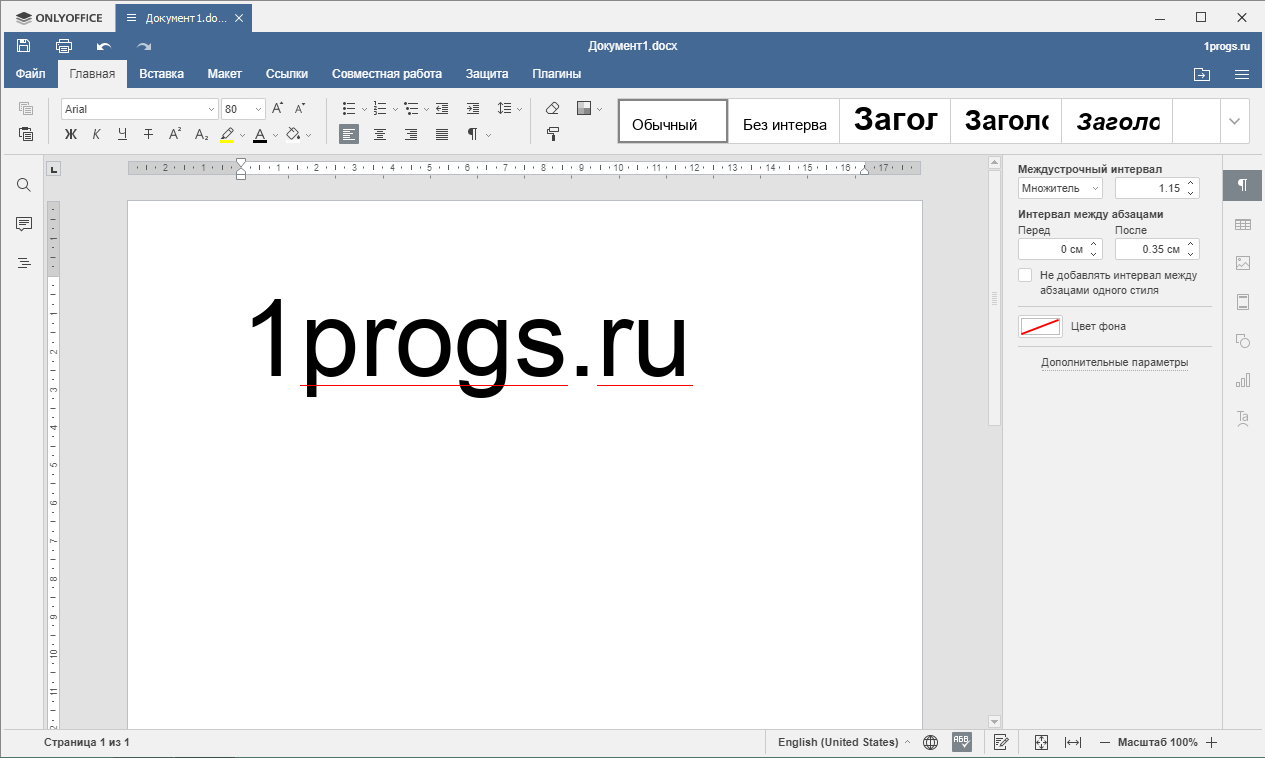Print the document using the printer icon
The height and width of the screenshot is (758, 1265).
click(x=64, y=46)
